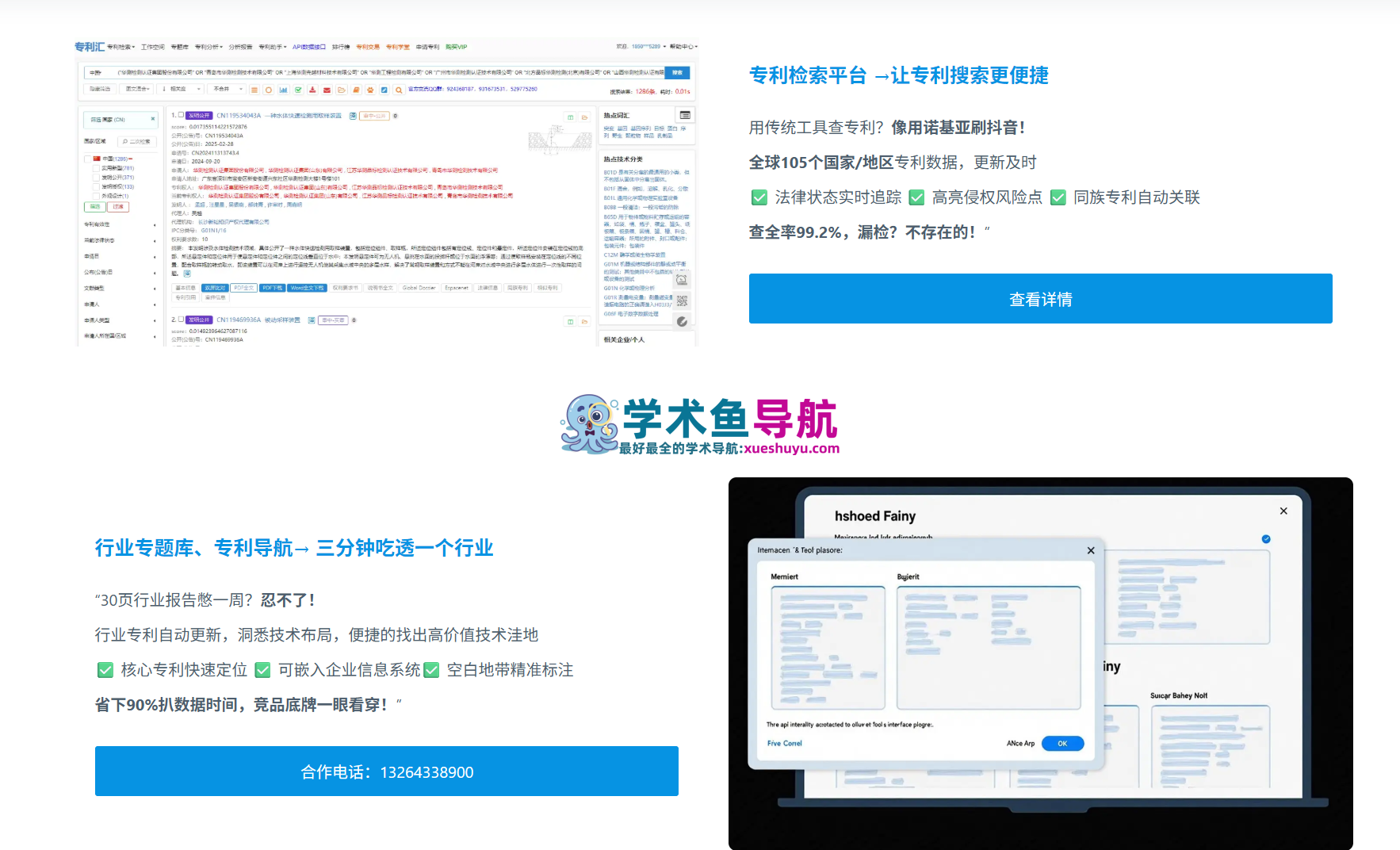Image resolution: width=1400 pixels, height=850 pixels.
Task: Click the 查看详情 button
Action: point(1040,298)
